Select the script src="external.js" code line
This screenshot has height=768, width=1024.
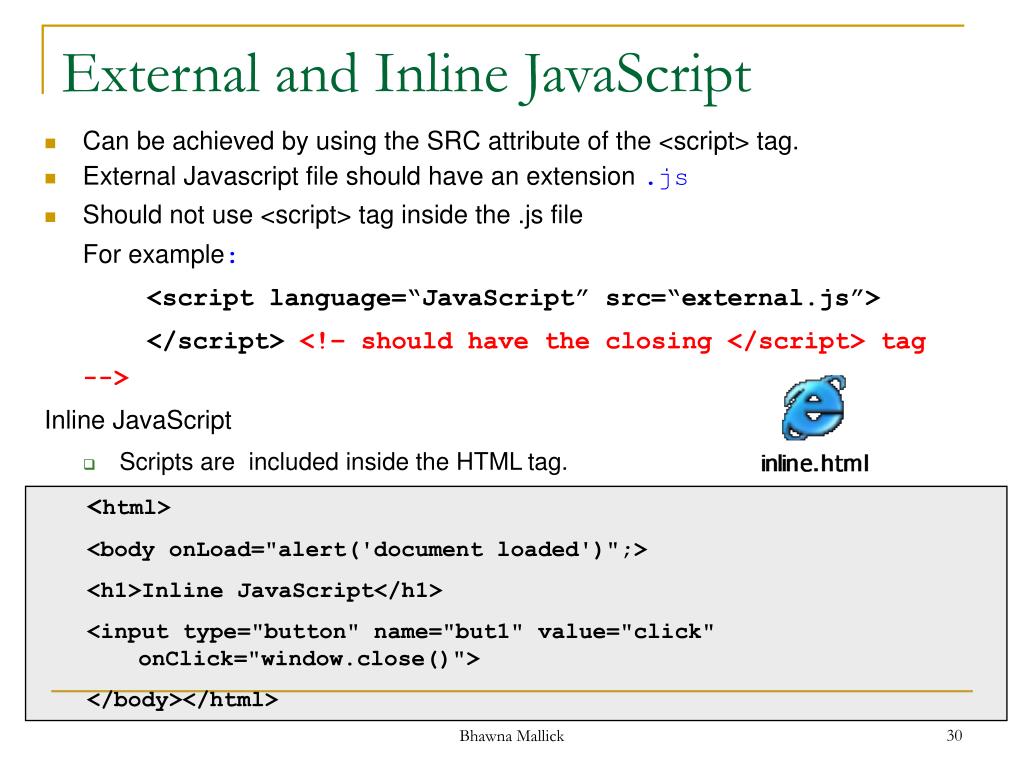pos(513,298)
